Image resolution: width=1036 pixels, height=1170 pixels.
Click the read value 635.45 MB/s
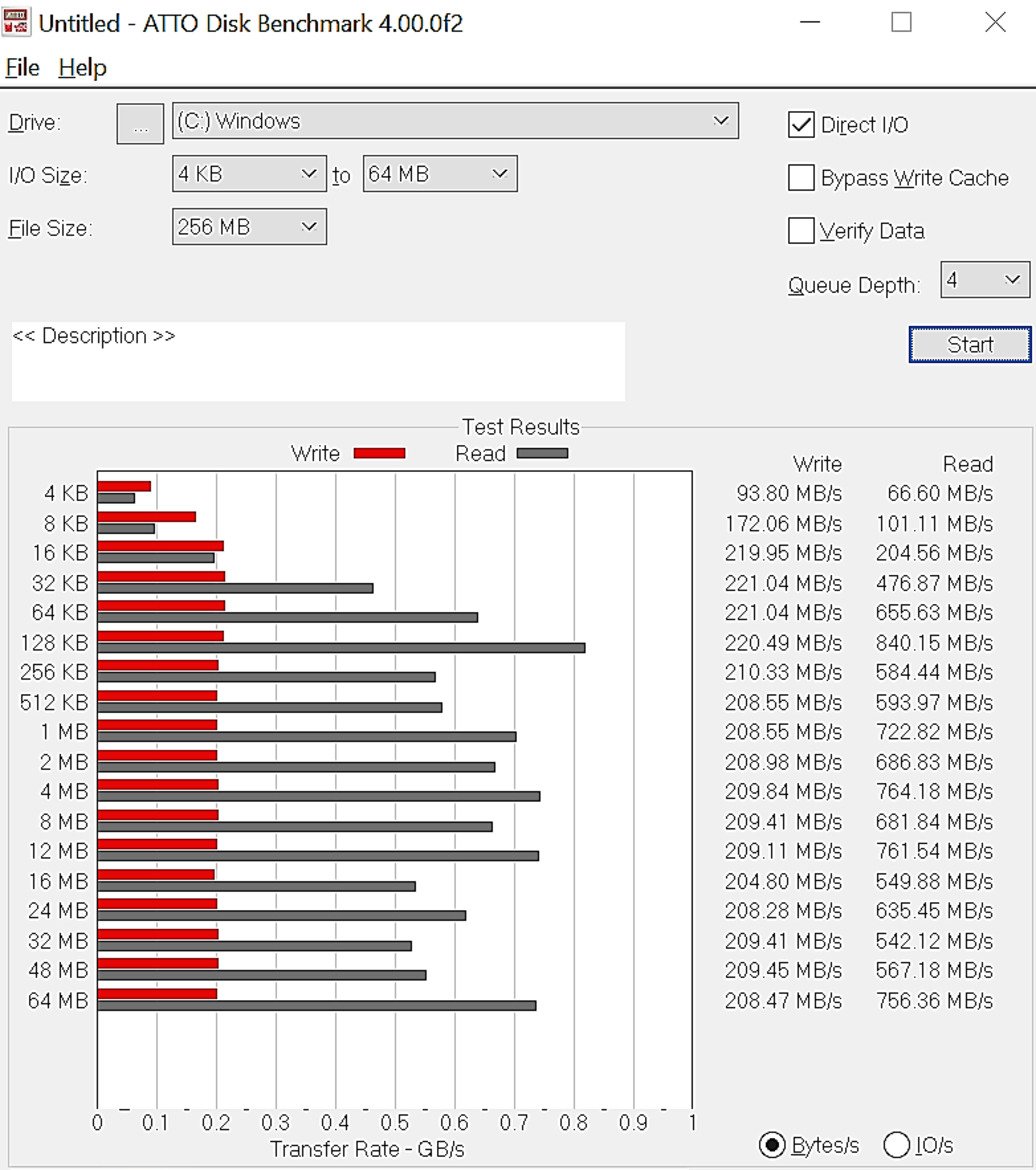[x=934, y=911]
